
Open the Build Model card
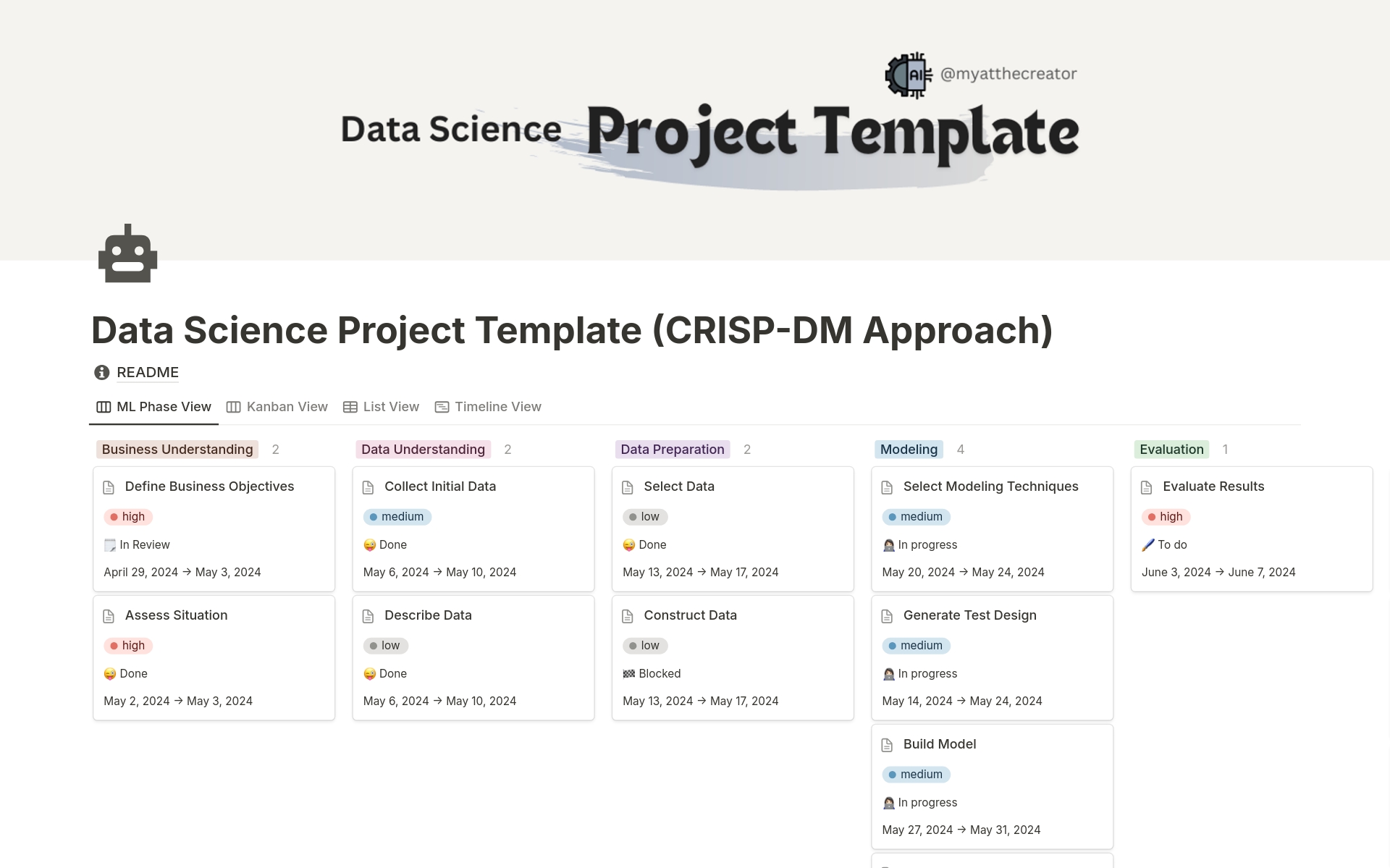(940, 744)
